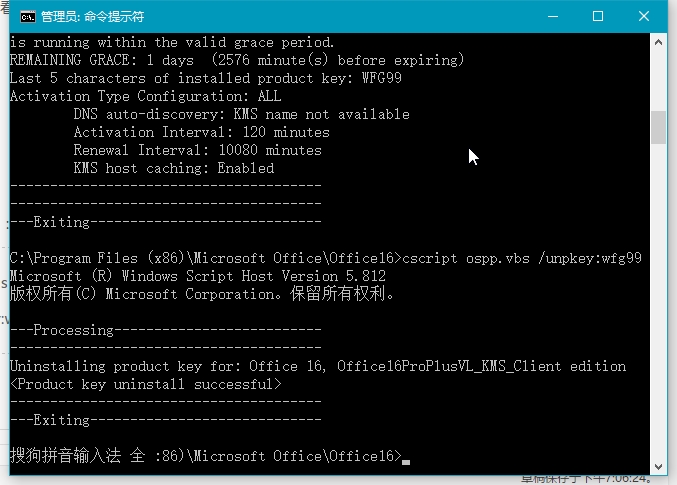Click the empty scrollbar track below the thumb

657,300
